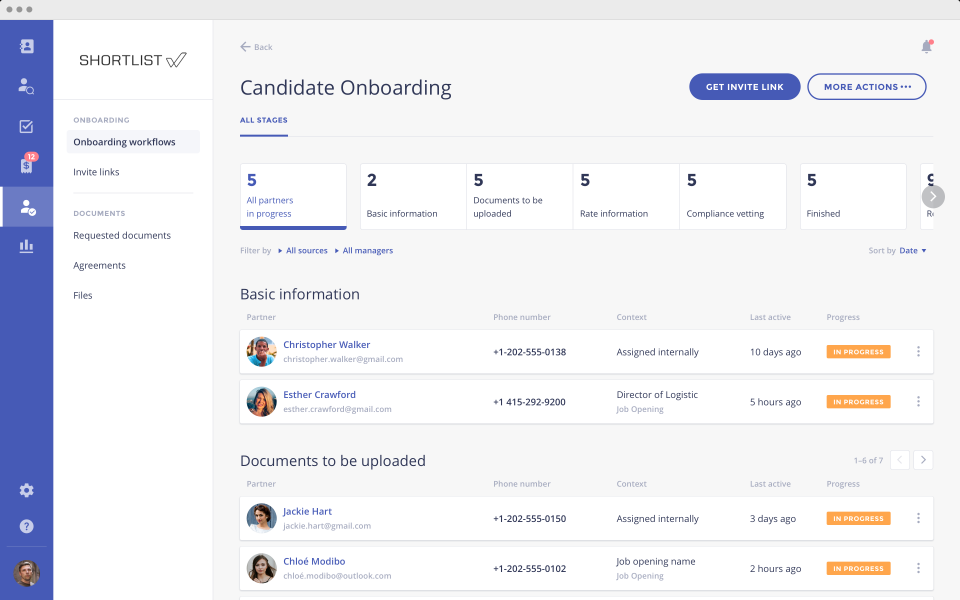Select the onboarding person-check sidebar icon

click(26, 206)
